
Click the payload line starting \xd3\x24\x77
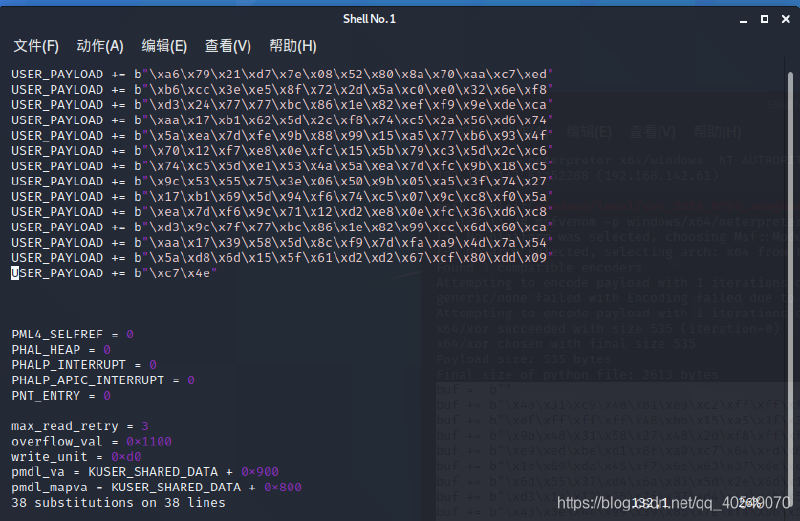282,105
